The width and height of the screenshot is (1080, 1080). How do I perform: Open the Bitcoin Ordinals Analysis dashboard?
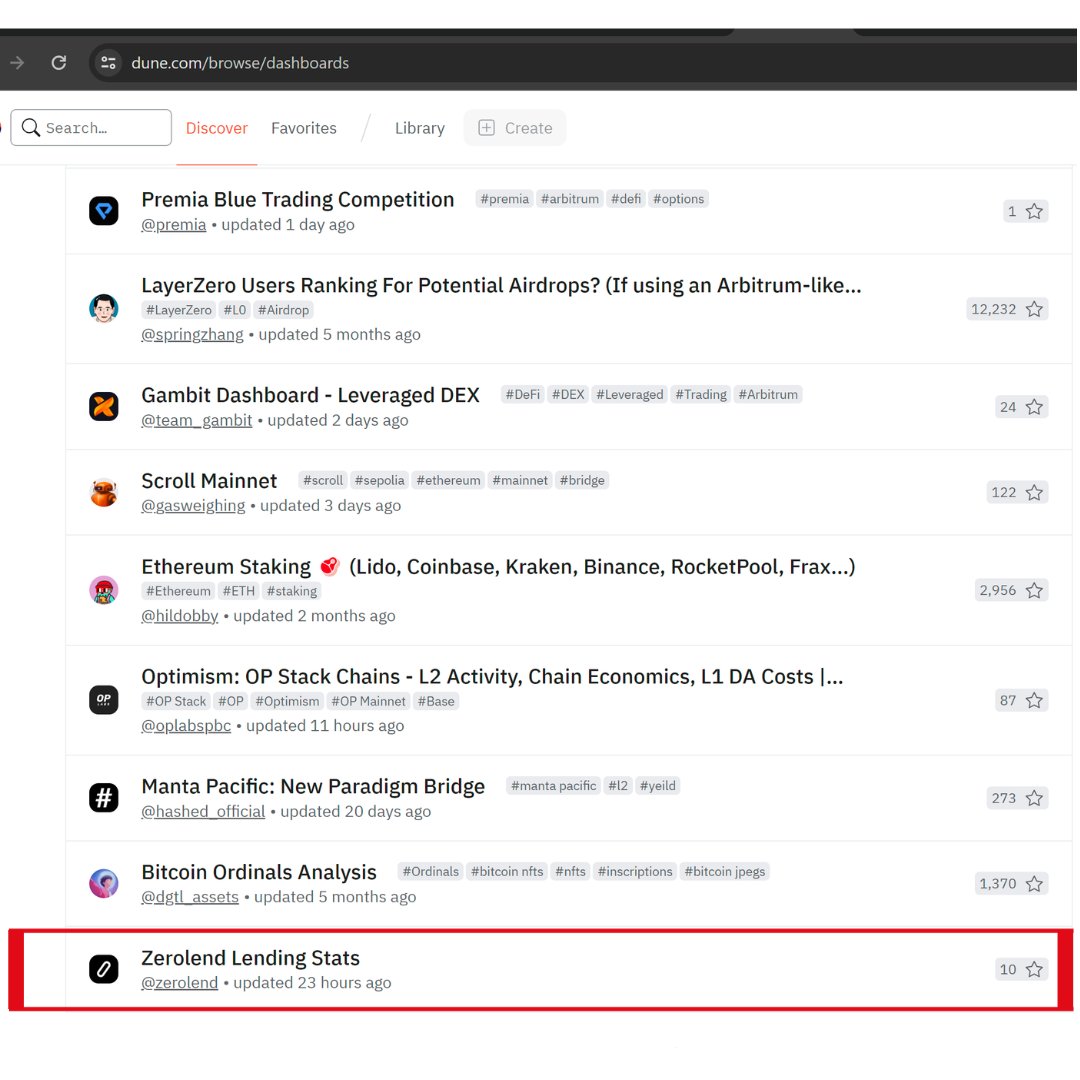(259, 872)
